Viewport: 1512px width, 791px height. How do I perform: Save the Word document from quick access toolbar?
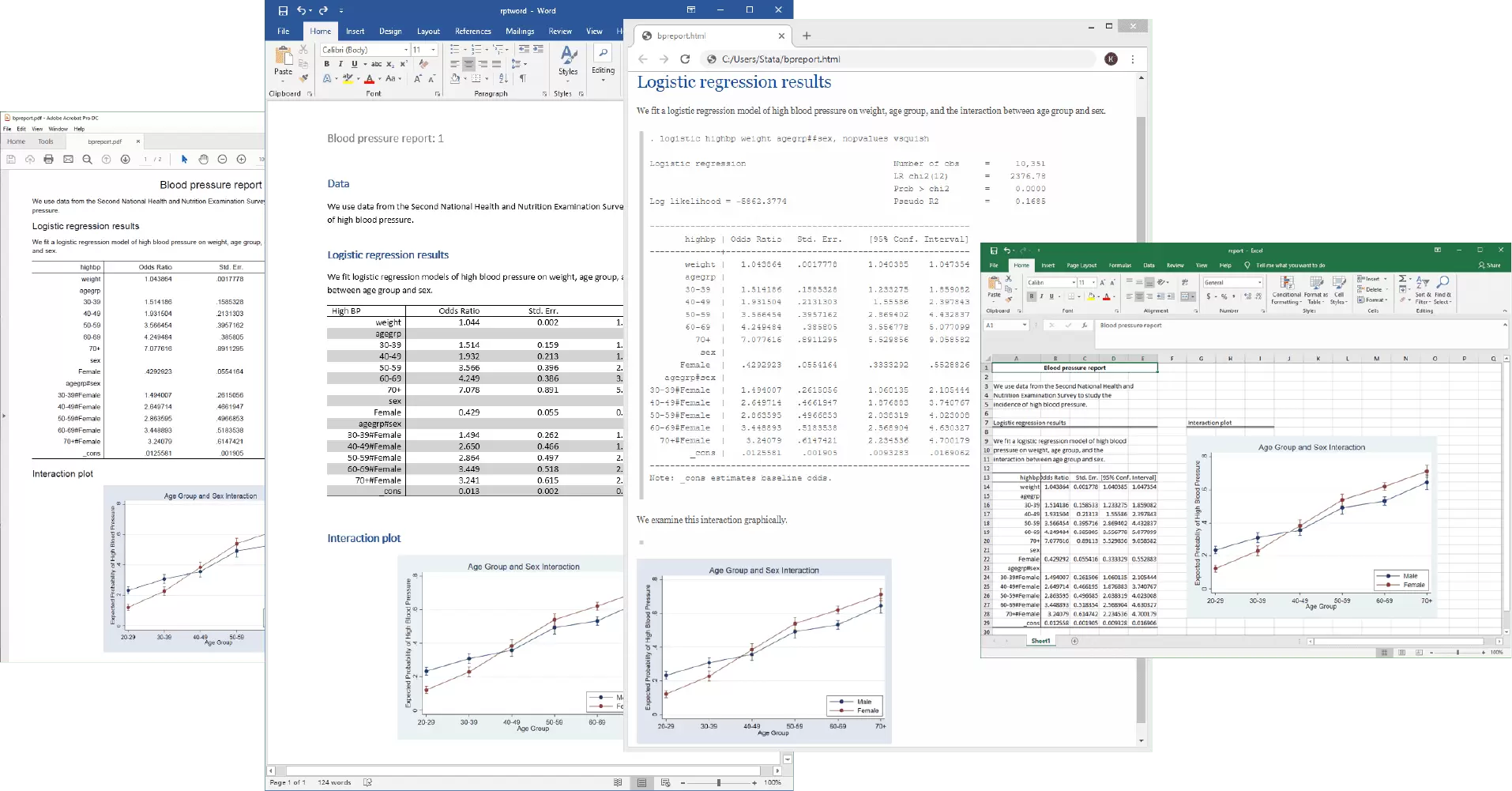pyautogui.click(x=283, y=10)
